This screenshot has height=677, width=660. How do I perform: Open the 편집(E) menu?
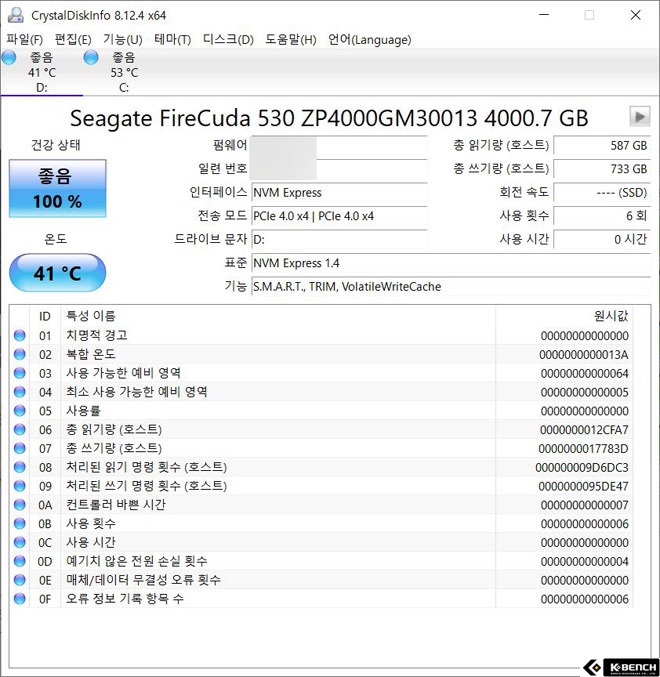73,40
